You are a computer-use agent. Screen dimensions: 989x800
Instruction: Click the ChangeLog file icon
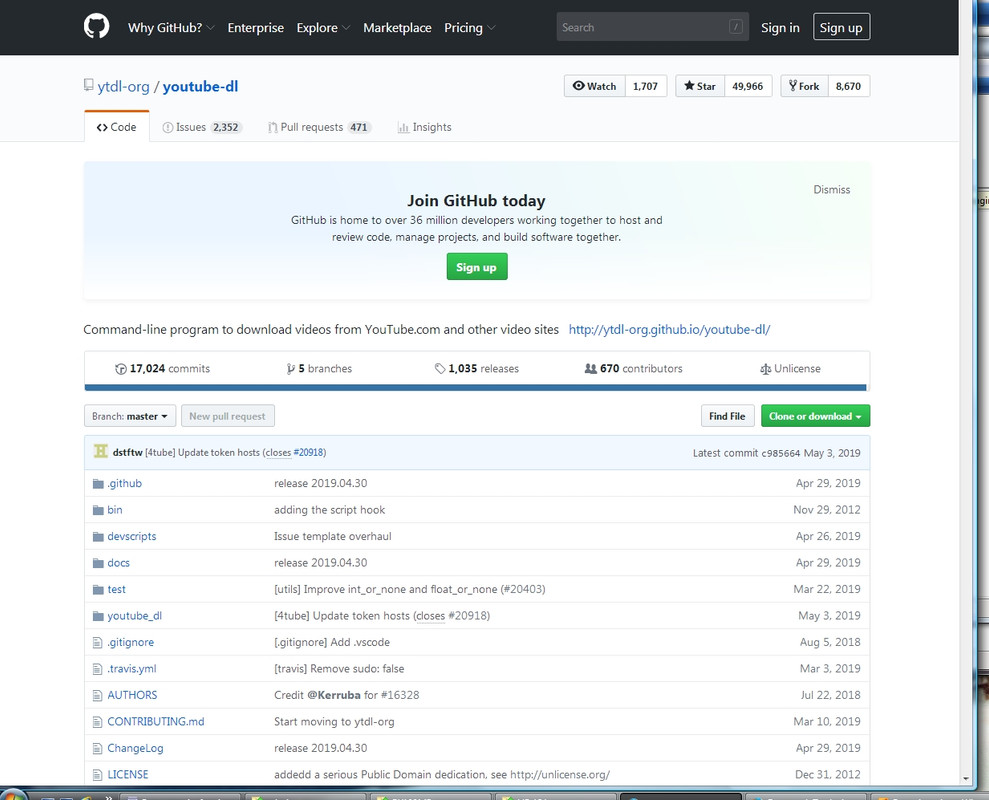point(97,748)
